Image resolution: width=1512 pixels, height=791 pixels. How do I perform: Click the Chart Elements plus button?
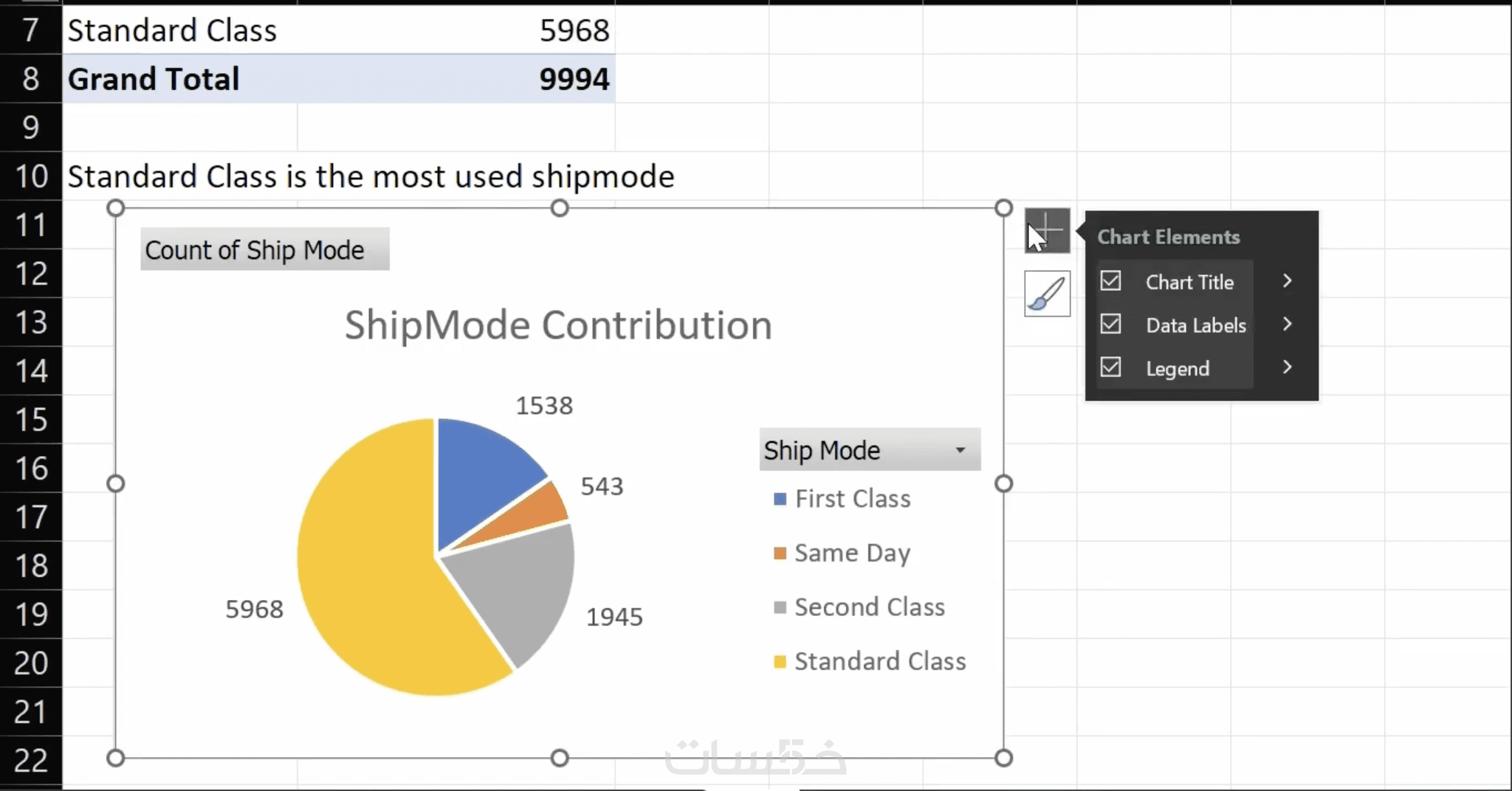coord(1047,230)
